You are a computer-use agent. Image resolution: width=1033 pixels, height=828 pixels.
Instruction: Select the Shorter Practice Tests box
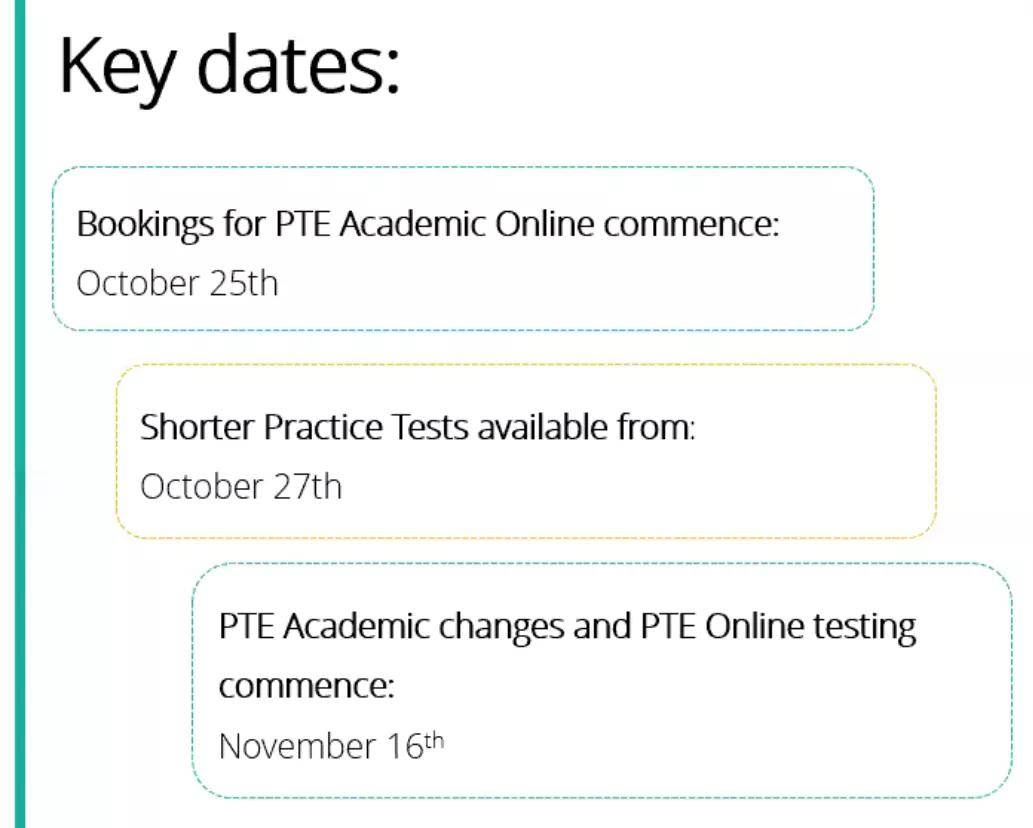point(526,451)
